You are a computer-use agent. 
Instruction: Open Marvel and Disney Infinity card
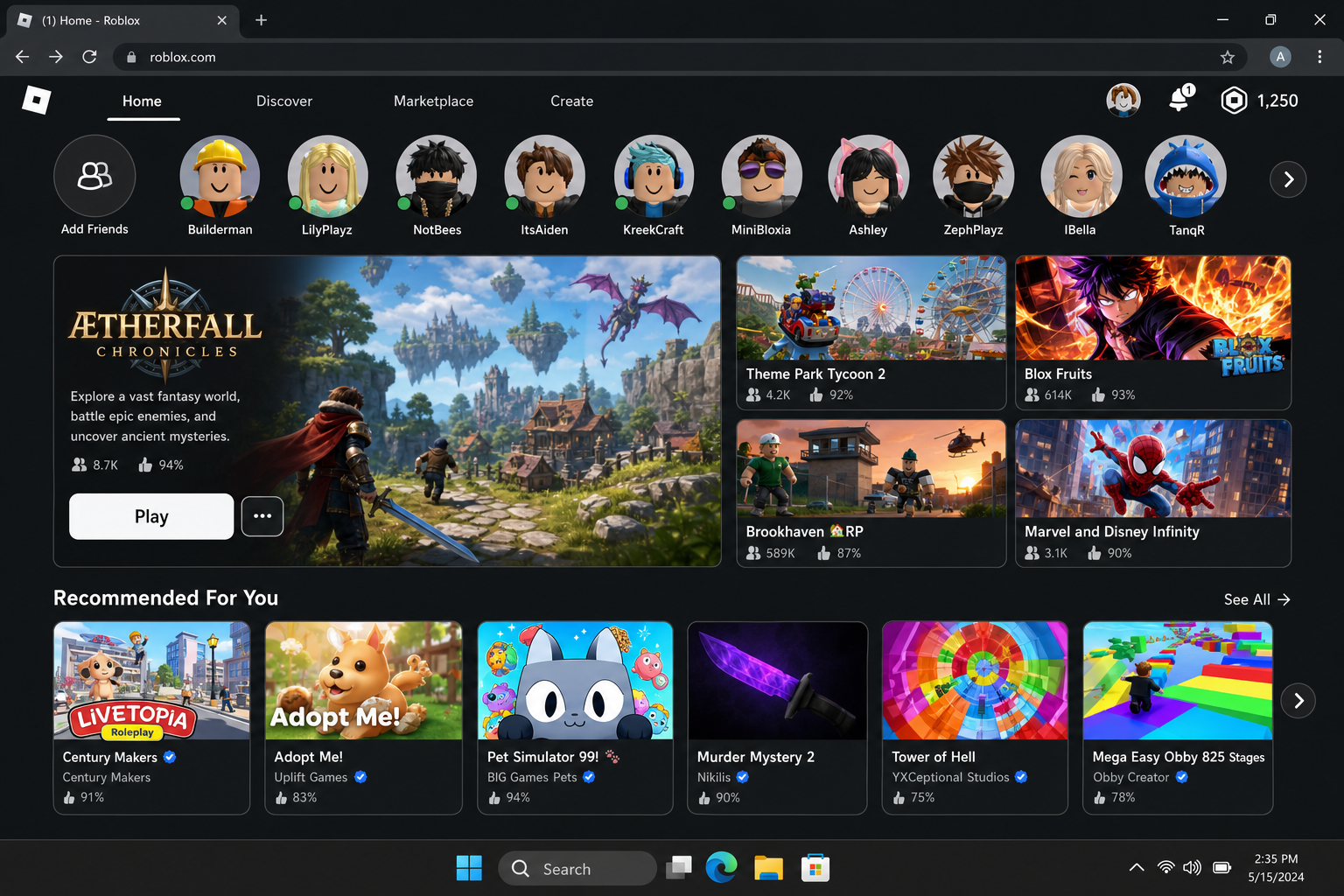coord(1153,493)
